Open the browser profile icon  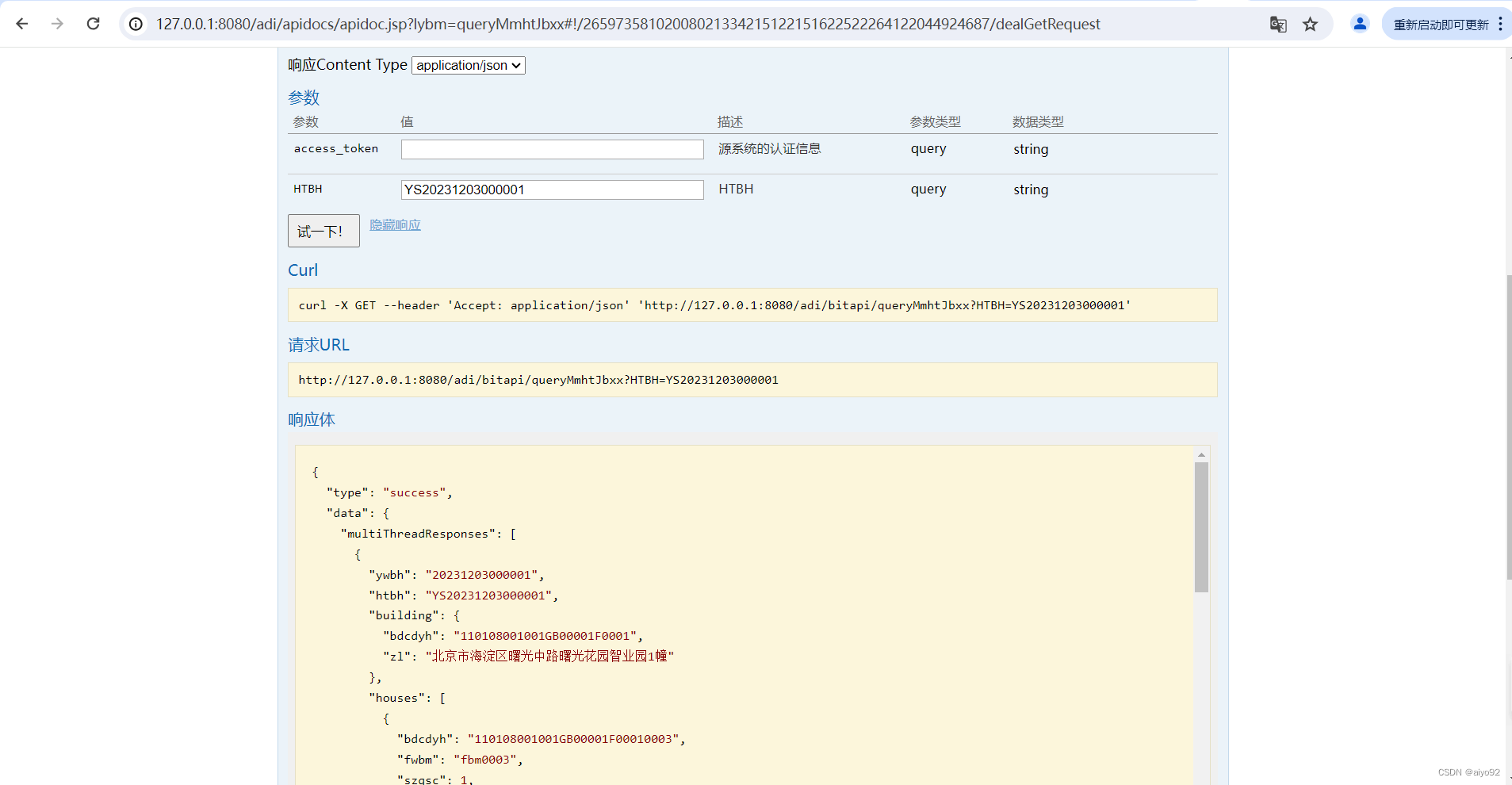[1360, 24]
